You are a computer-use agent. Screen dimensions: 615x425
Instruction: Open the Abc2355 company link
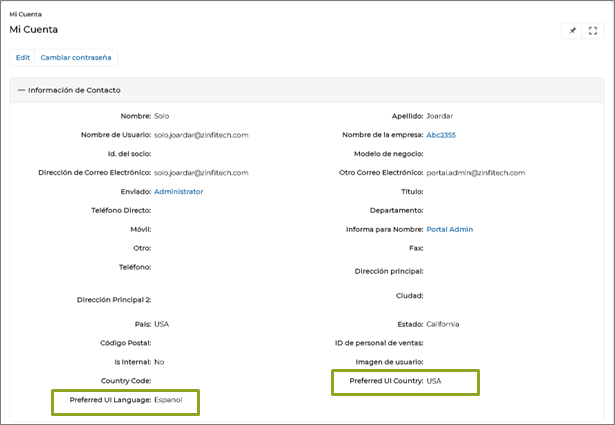(x=440, y=134)
